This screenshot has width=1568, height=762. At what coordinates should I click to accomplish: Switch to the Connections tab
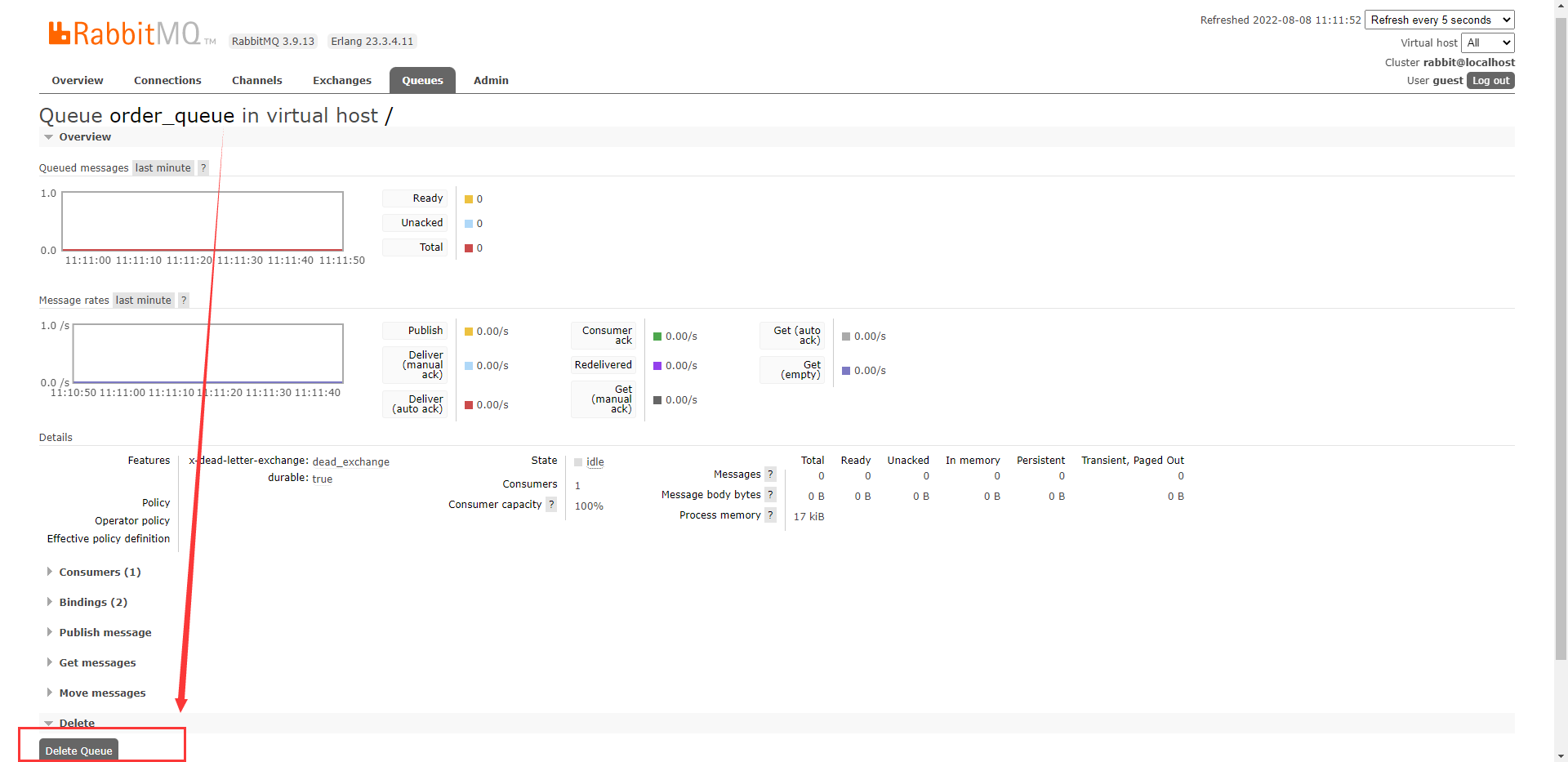(167, 80)
